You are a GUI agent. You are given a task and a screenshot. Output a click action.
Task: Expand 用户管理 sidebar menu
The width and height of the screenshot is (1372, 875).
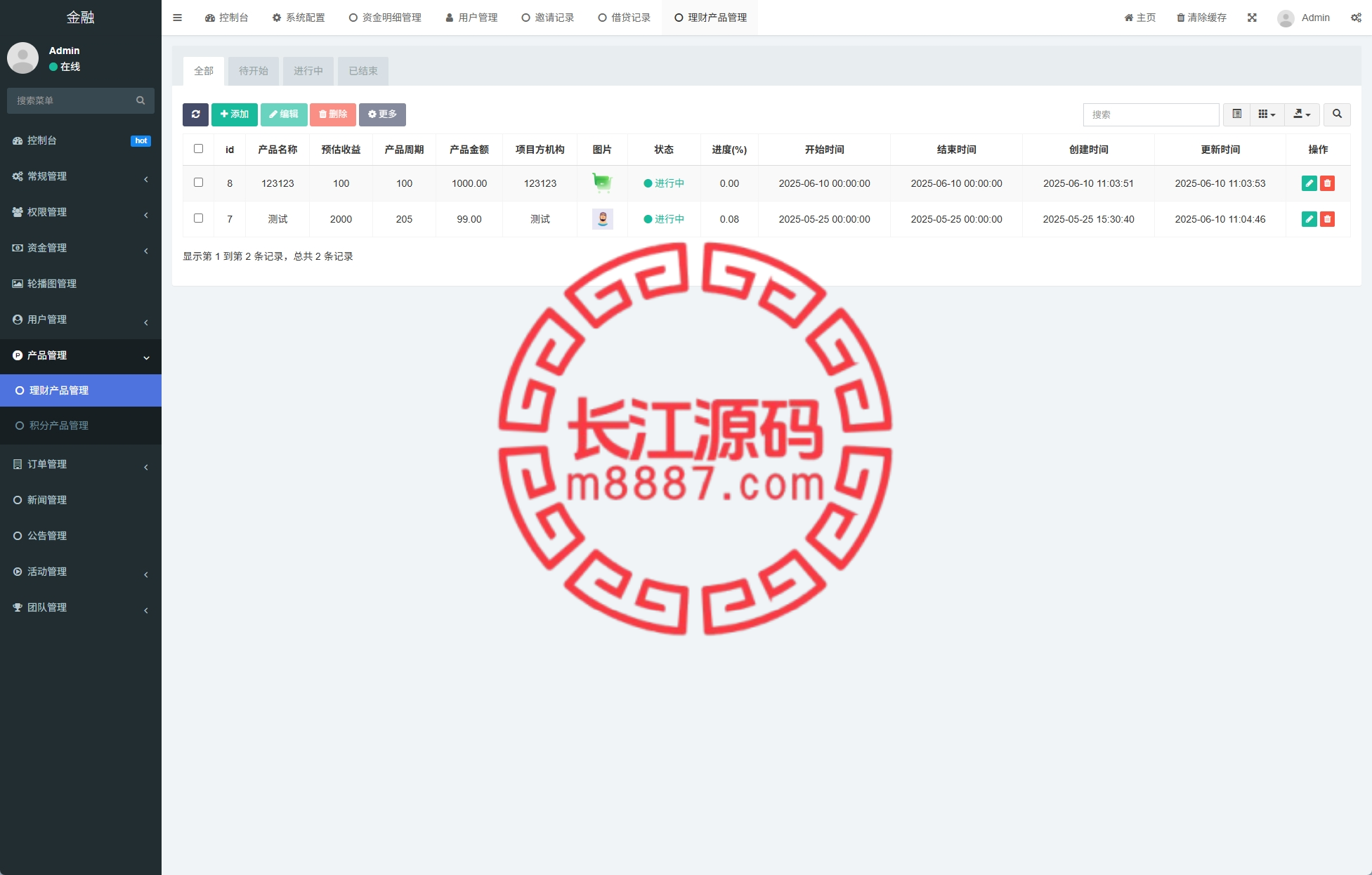[x=81, y=320]
